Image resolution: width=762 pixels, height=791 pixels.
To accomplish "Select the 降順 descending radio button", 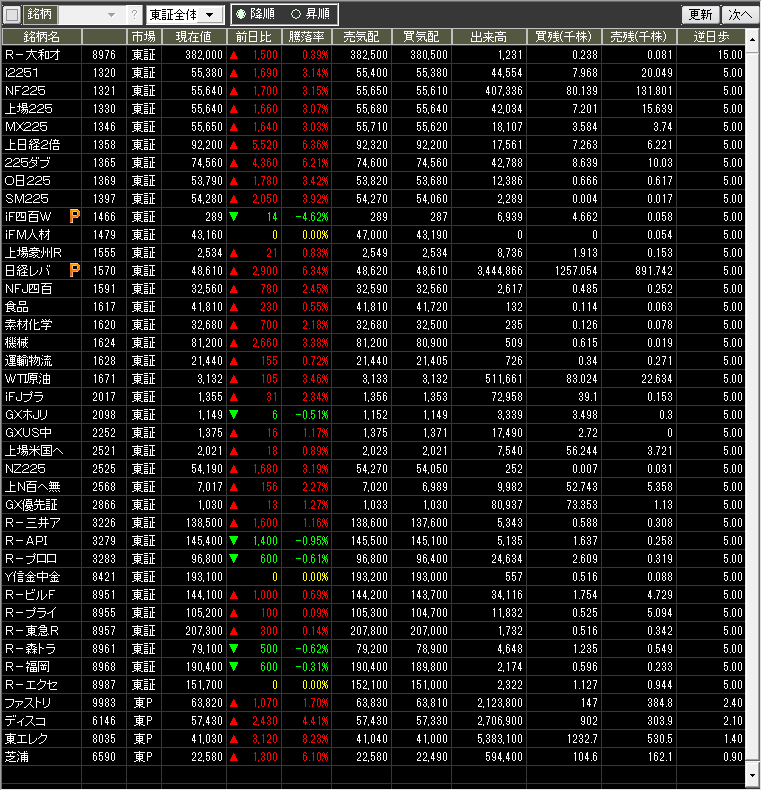I will click(240, 15).
